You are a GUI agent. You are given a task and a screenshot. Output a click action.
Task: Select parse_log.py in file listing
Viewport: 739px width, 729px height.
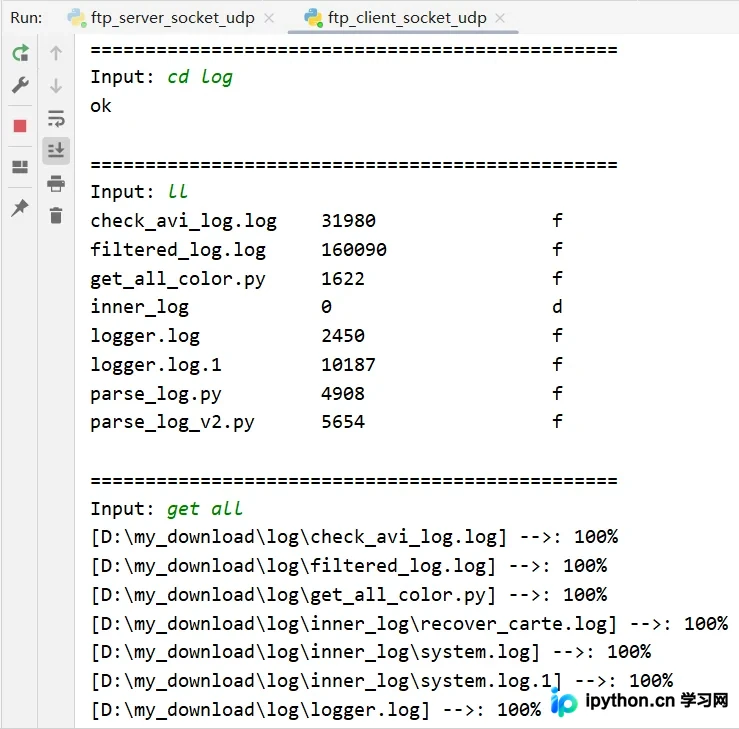coord(156,394)
